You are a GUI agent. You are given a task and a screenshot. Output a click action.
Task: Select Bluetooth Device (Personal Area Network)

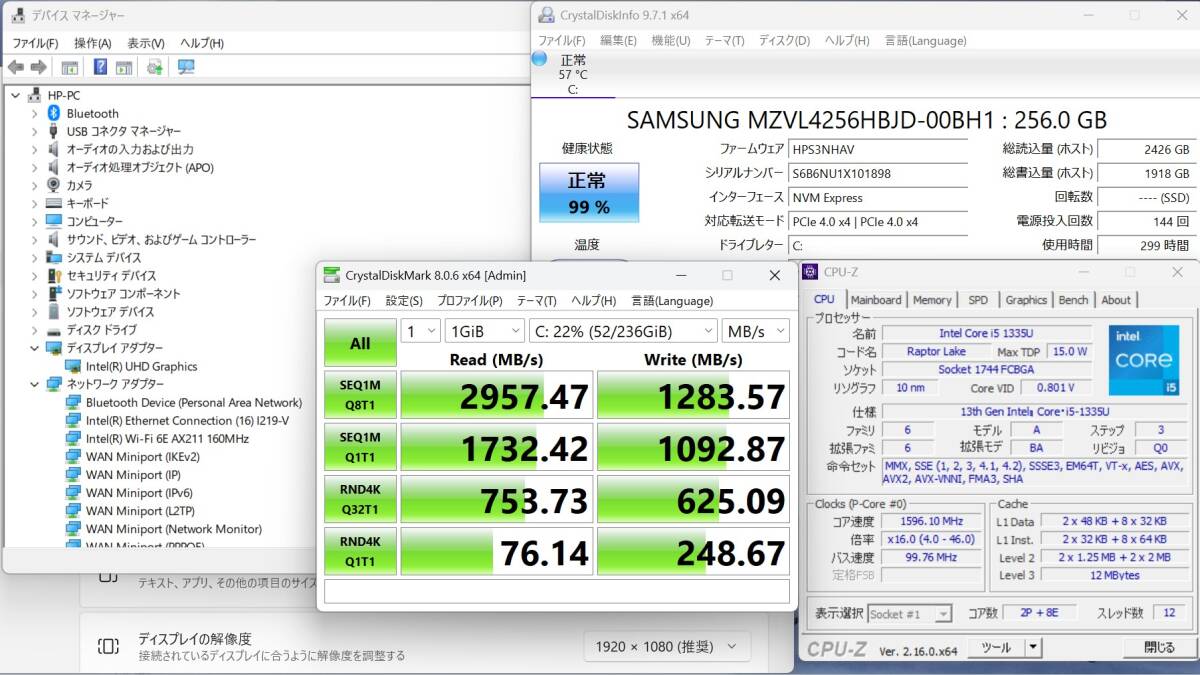[x=194, y=402]
